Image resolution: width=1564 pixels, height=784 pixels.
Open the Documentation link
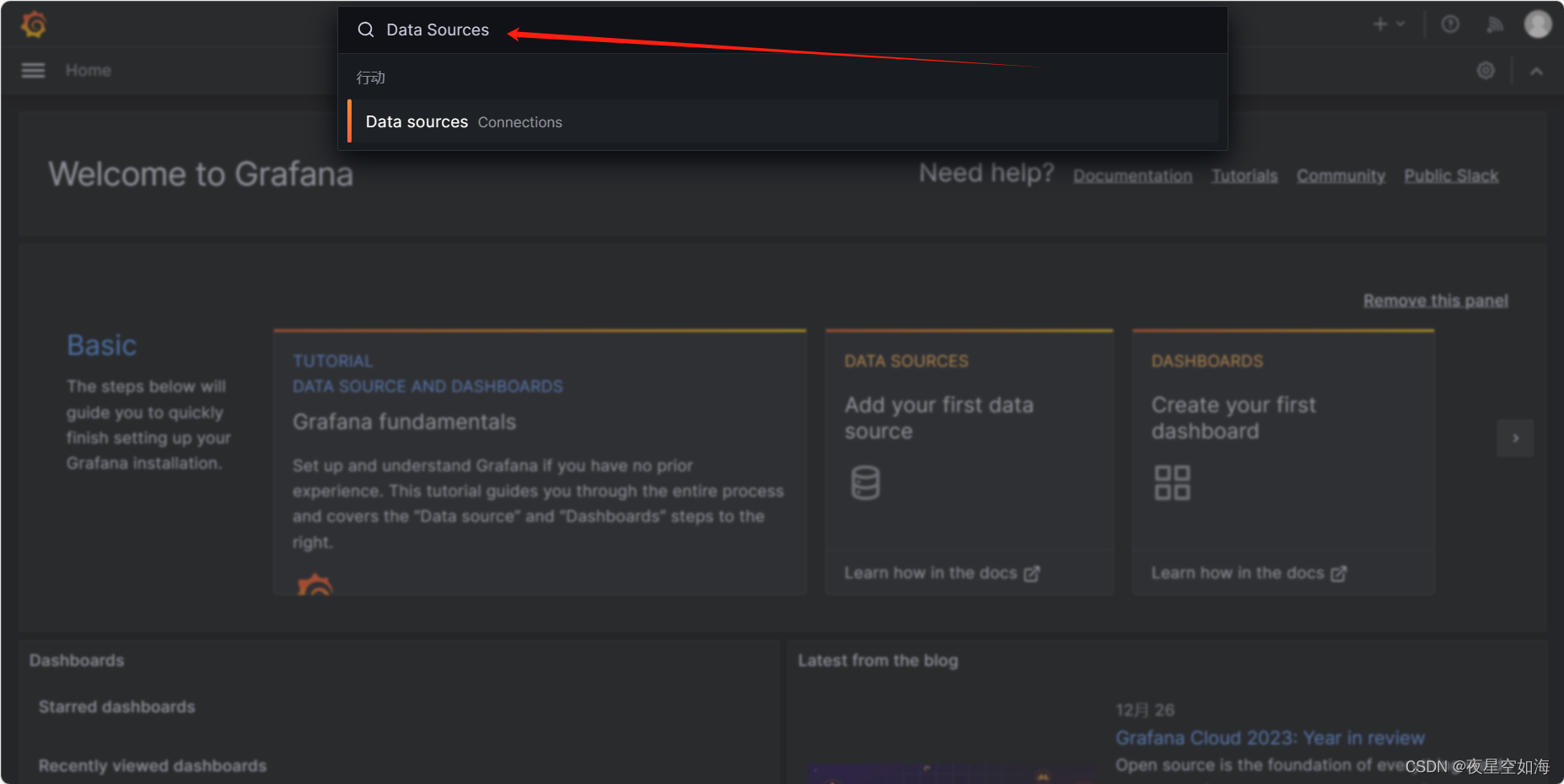click(1132, 176)
